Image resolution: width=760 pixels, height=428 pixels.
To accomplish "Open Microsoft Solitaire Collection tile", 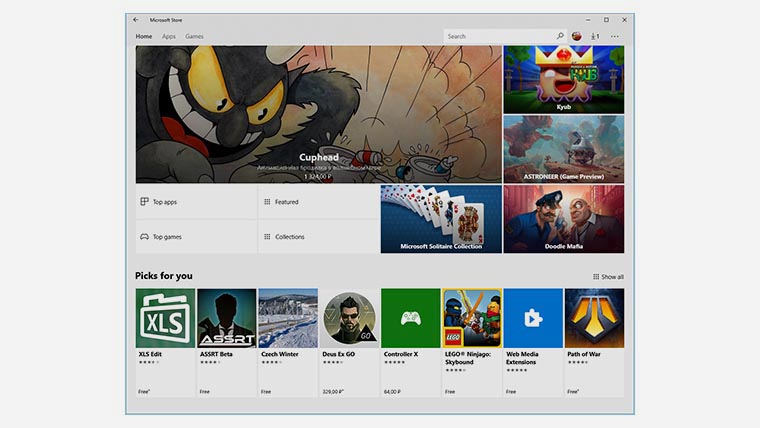I will pyautogui.click(x=441, y=219).
